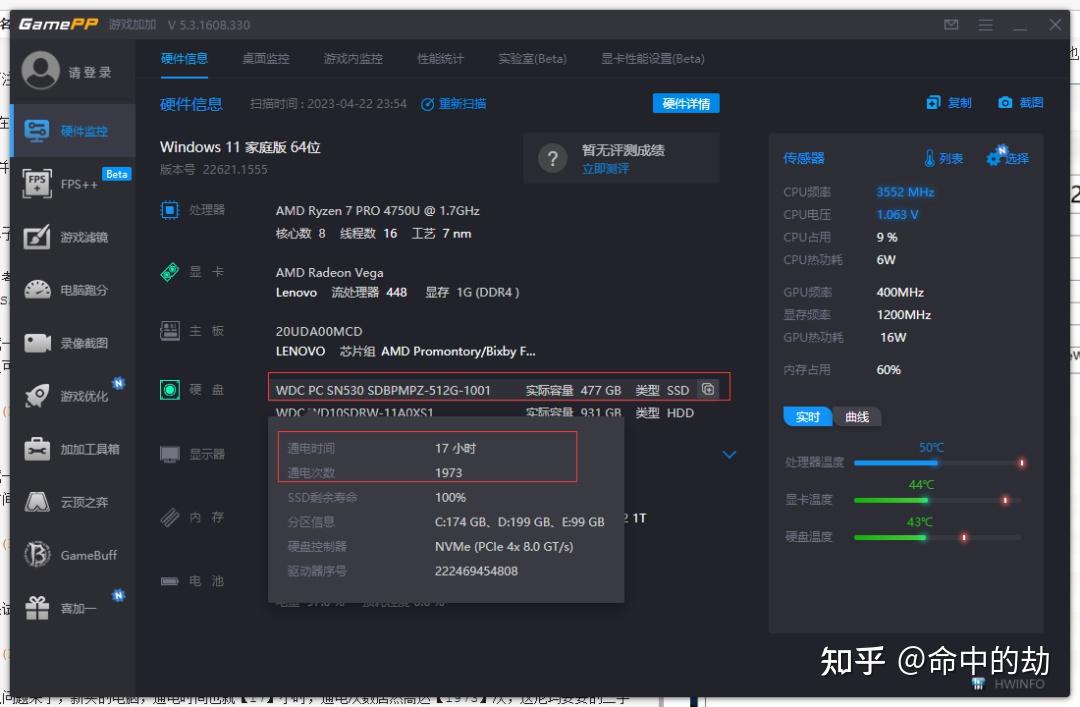This screenshot has height=707, width=1080.
Task: Click the SSD剩余寿命 100% value
Action: coord(450,498)
